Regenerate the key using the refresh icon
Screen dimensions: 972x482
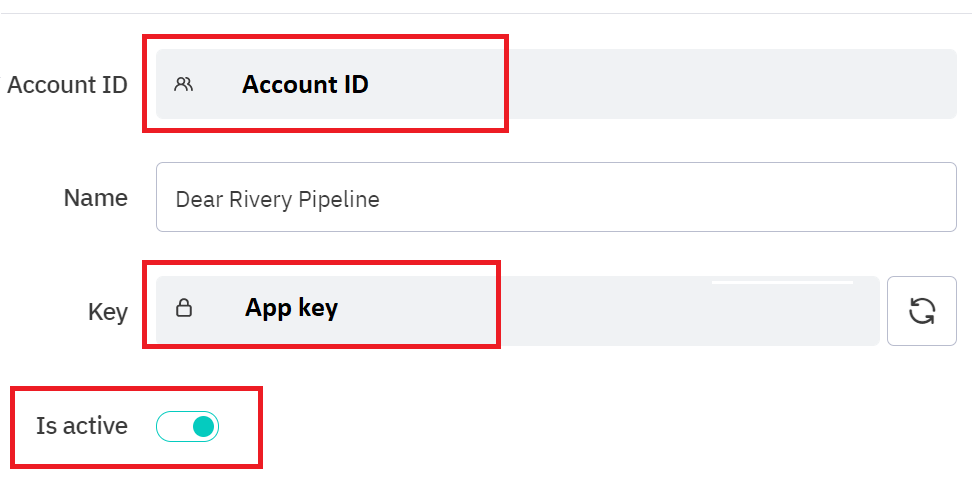click(x=921, y=311)
